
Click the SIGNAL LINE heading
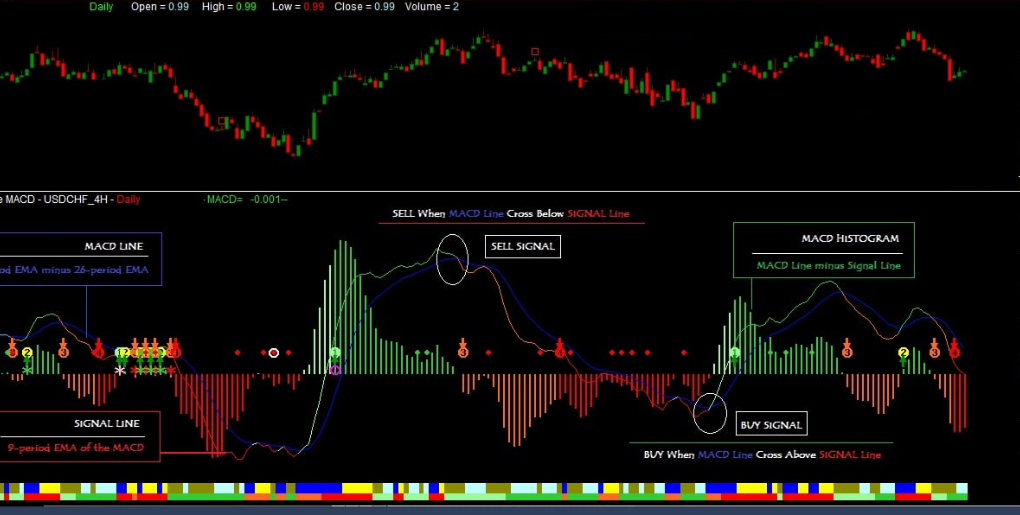click(x=107, y=423)
